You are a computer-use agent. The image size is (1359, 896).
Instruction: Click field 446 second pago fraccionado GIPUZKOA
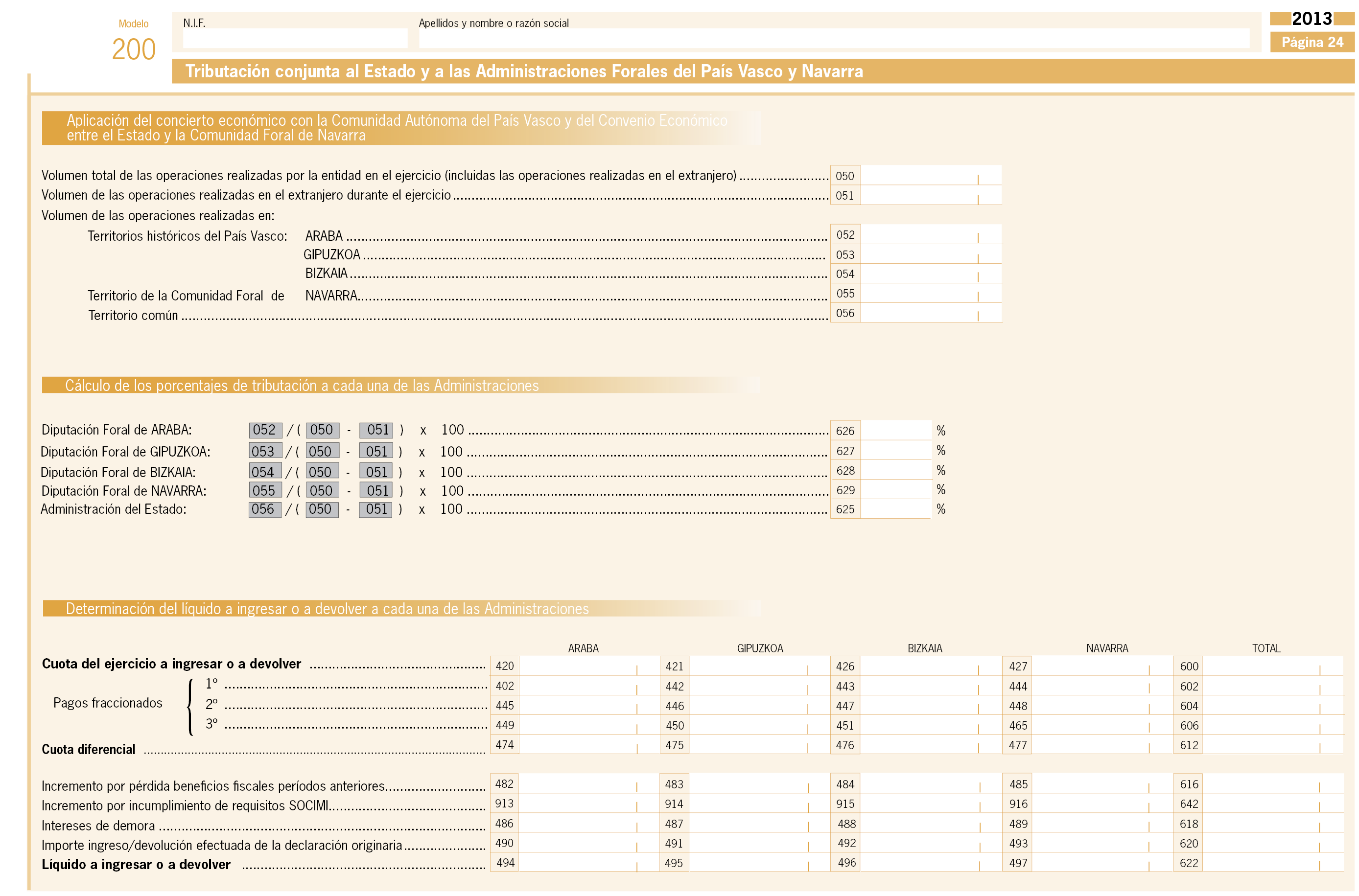(759, 705)
